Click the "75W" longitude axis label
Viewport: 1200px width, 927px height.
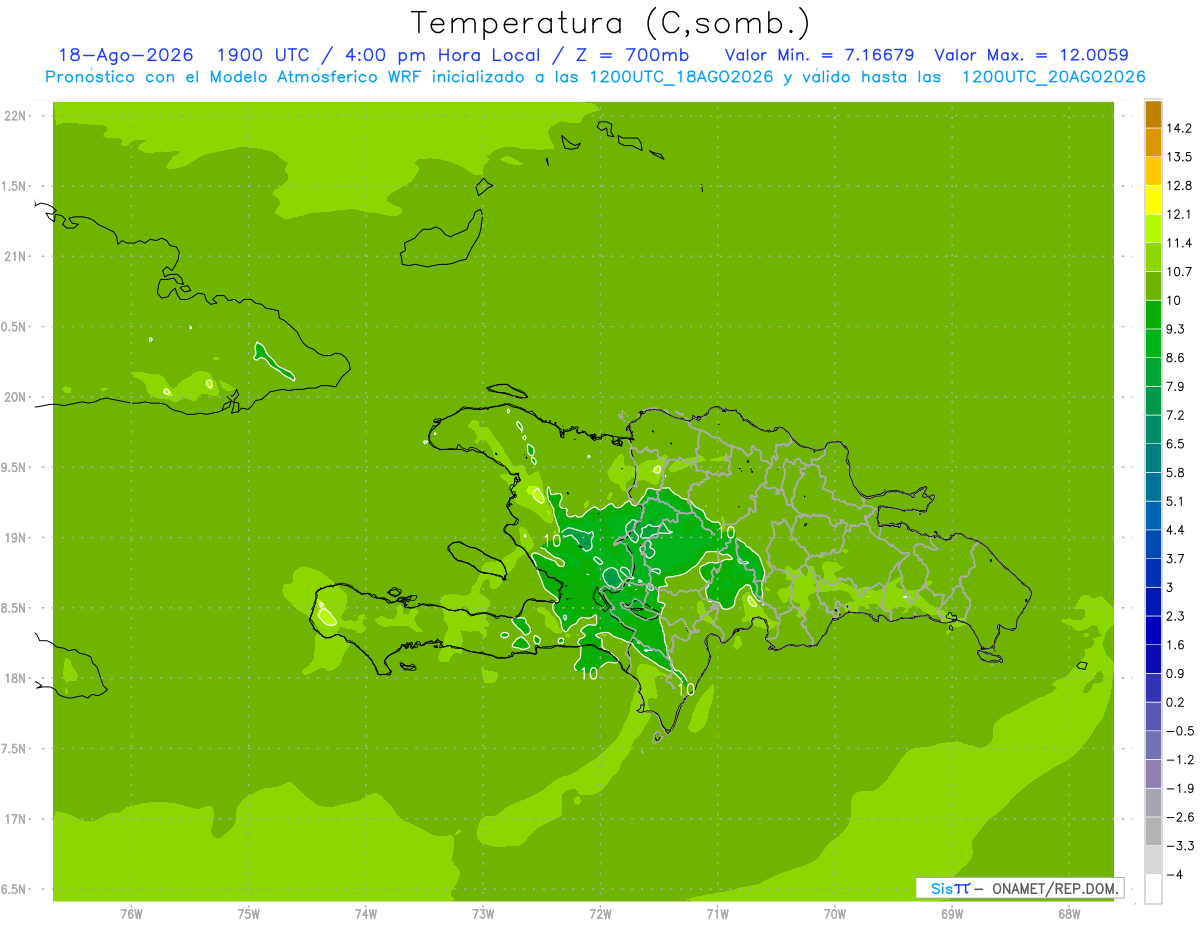point(249,915)
